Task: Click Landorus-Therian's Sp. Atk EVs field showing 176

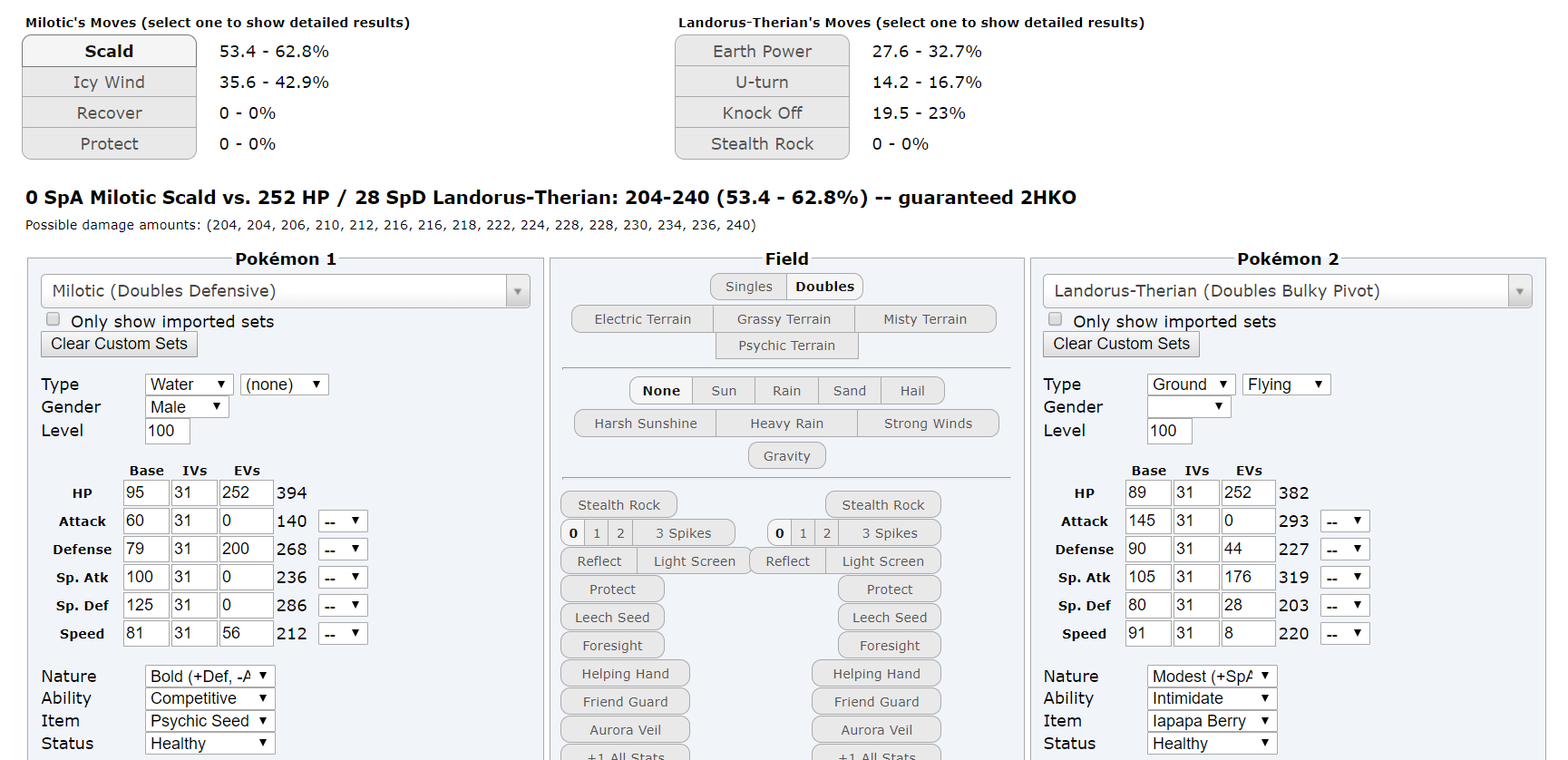Action: (x=1248, y=577)
